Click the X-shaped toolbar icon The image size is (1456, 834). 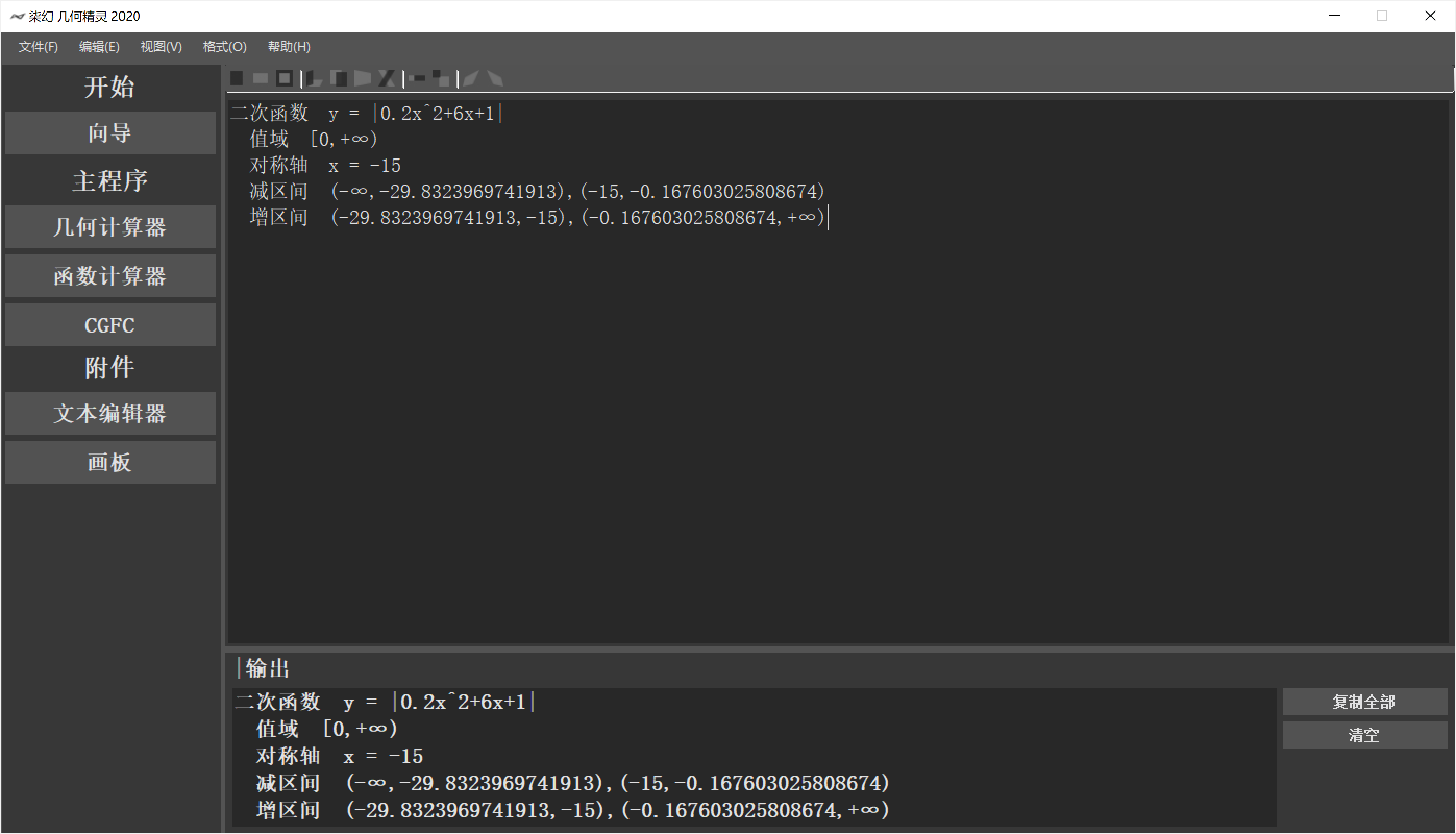[387, 79]
